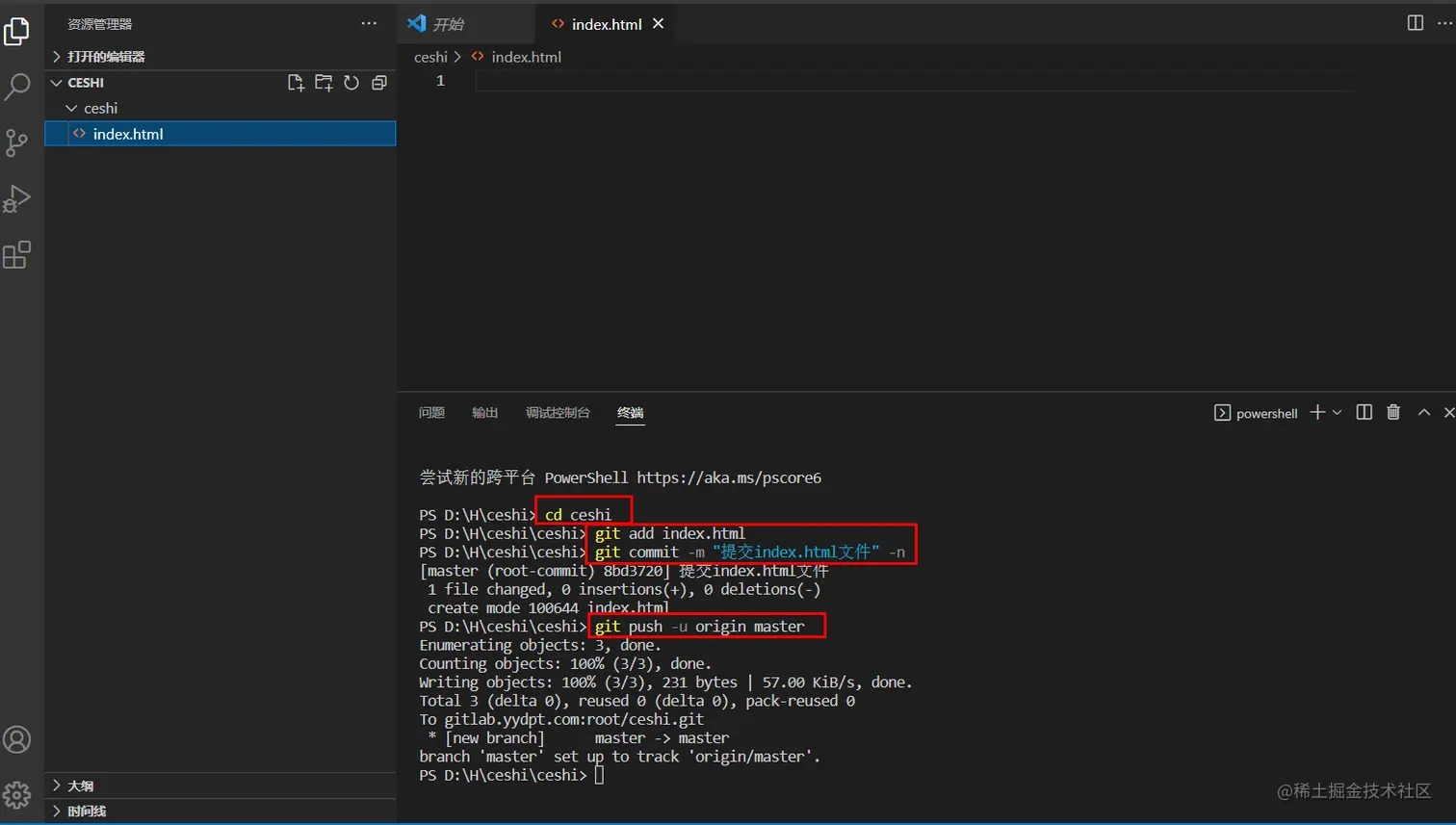
Task: Close the index.html editor tab
Action: (x=659, y=23)
